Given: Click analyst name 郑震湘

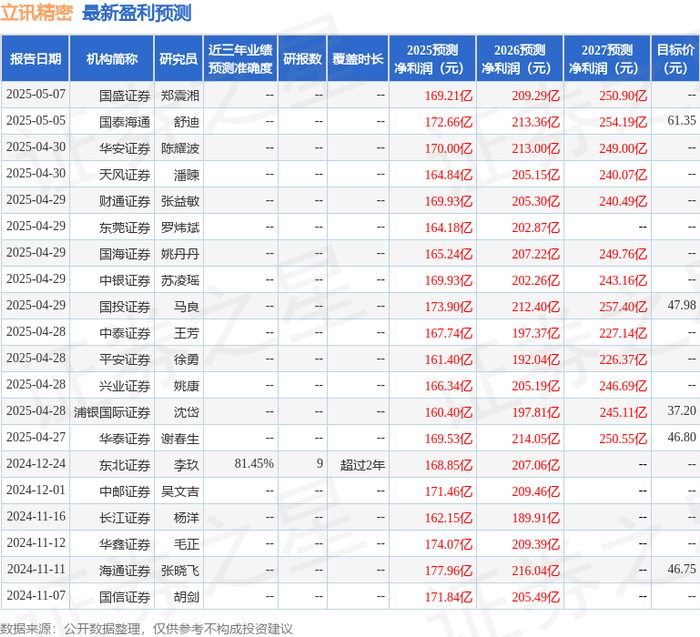Looking at the screenshot, I should click(180, 96).
